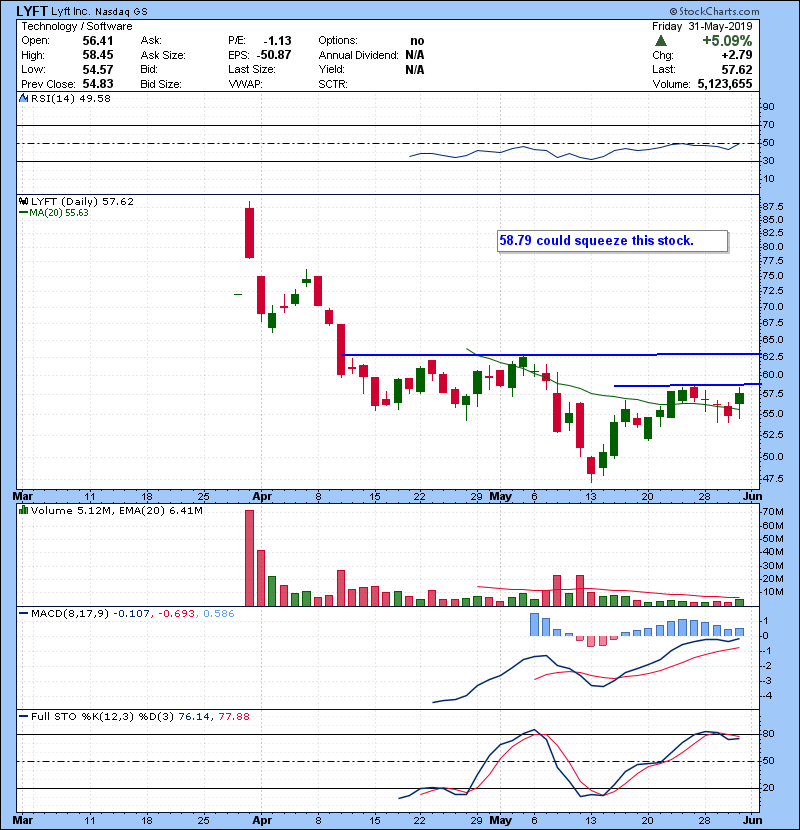
Task: Click the volume bars icon beside Volume 5.12M
Action: coord(23,510)
